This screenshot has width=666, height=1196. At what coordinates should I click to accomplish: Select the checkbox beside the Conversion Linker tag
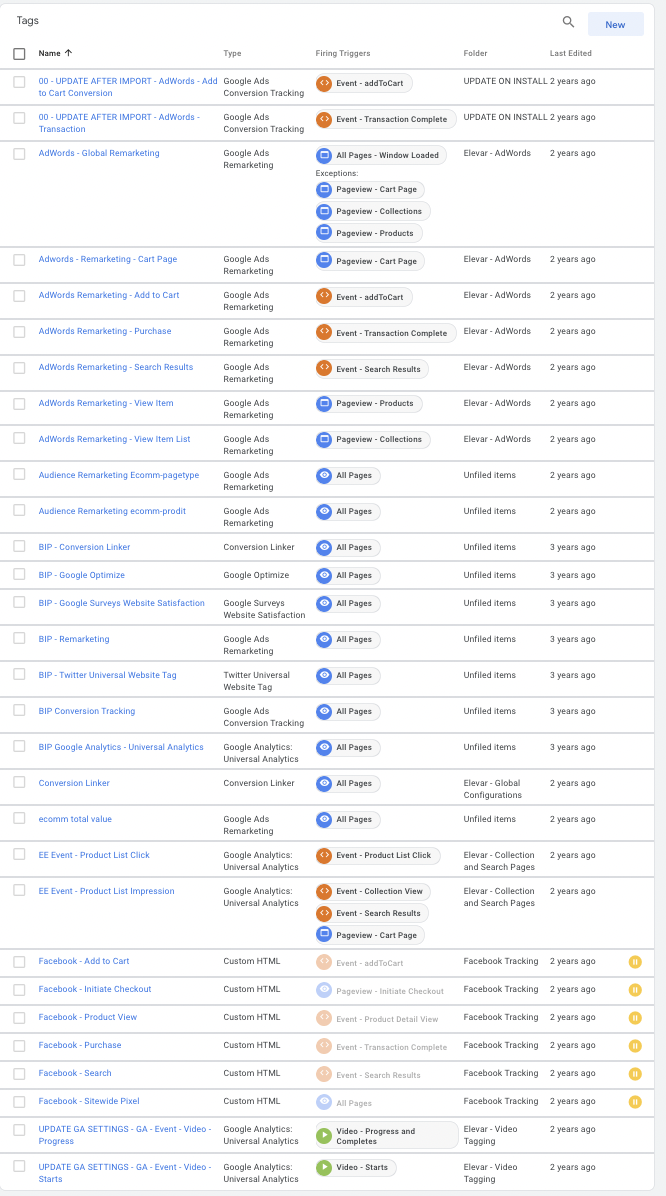click(x=20, y=783)
